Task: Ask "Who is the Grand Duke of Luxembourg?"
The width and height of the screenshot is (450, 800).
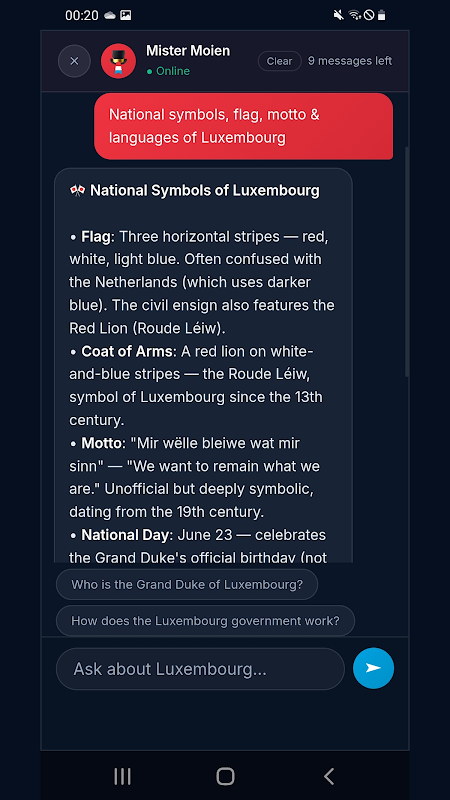Action: pyautogui.click(x=187, y=584)
